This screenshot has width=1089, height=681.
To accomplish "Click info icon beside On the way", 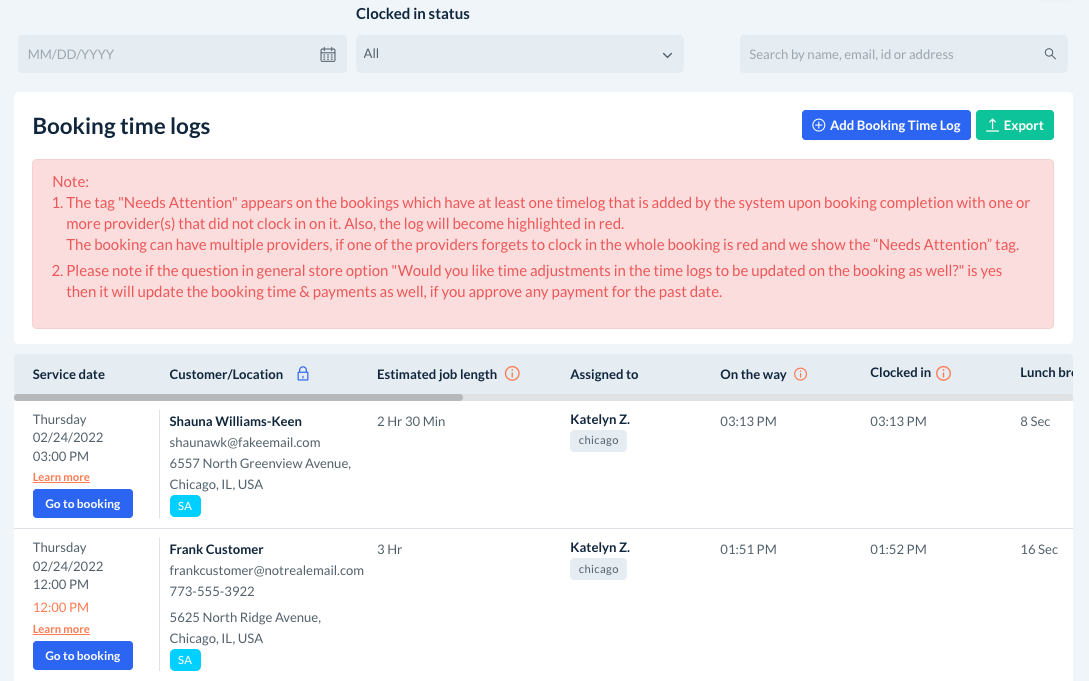I will [x=800, y=374].
